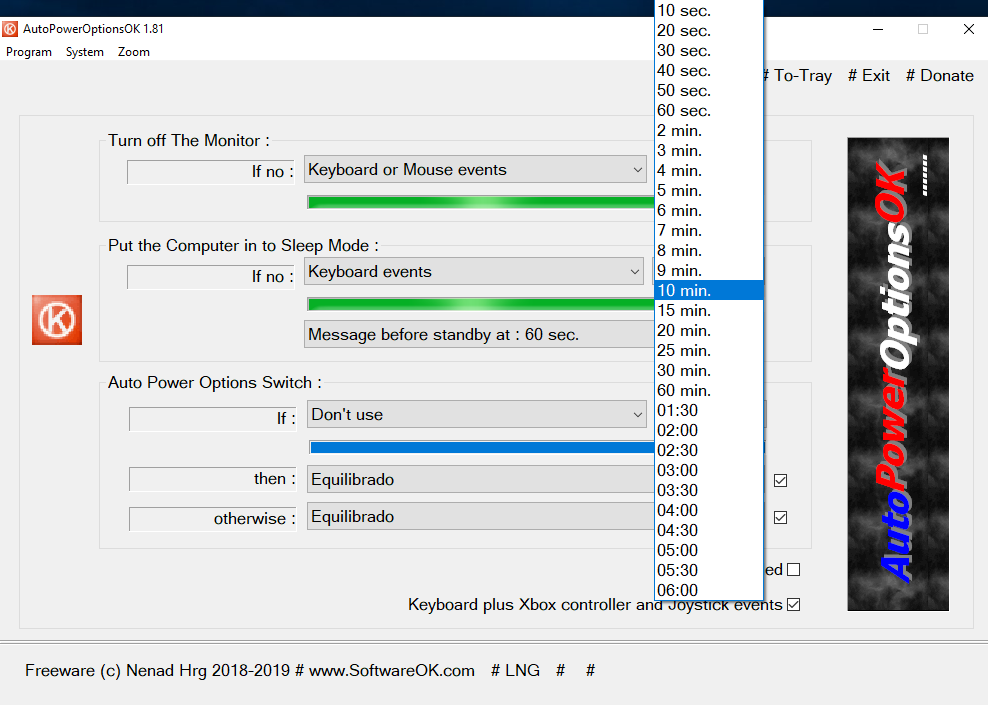Select 05:30 in the list
988x705 pixels.
709,570
